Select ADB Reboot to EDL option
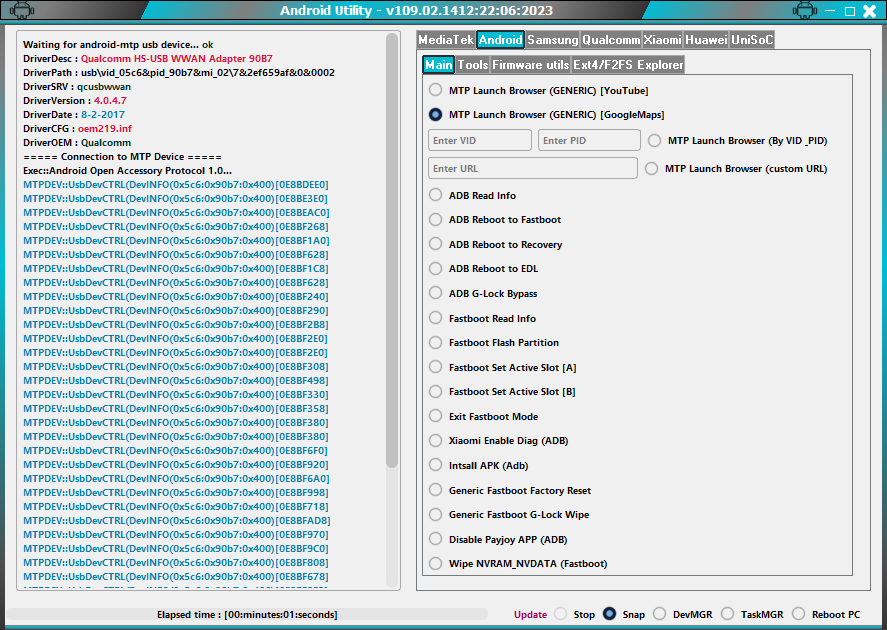Screen dimensions: 887x630 [436, 269]
